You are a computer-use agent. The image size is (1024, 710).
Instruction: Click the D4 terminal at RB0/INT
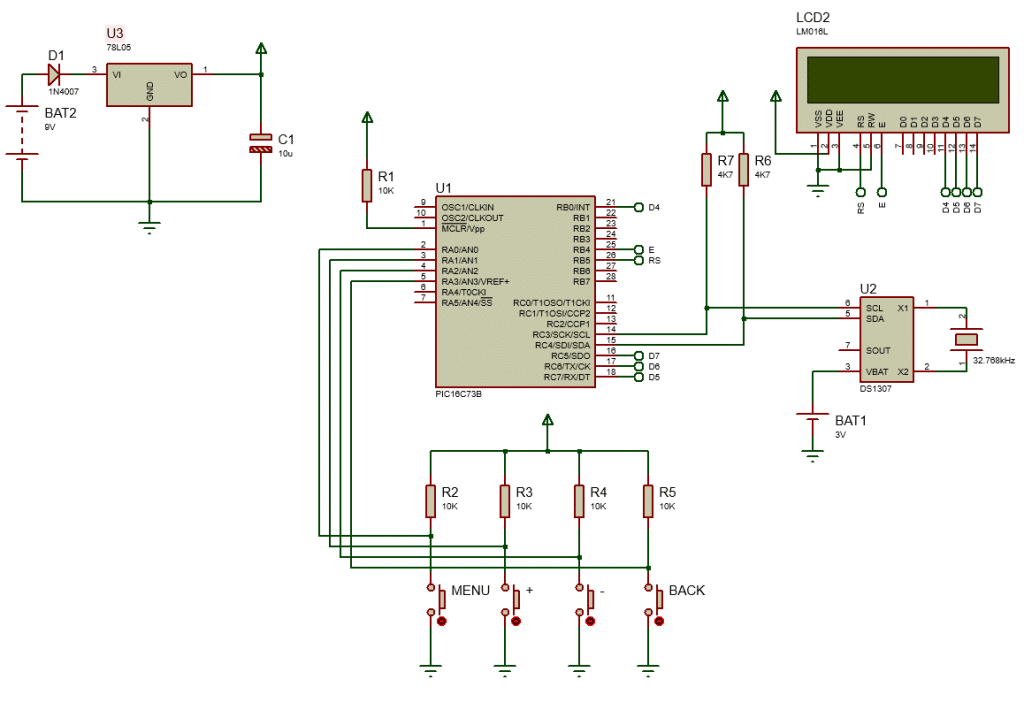[x=639, y=207]
